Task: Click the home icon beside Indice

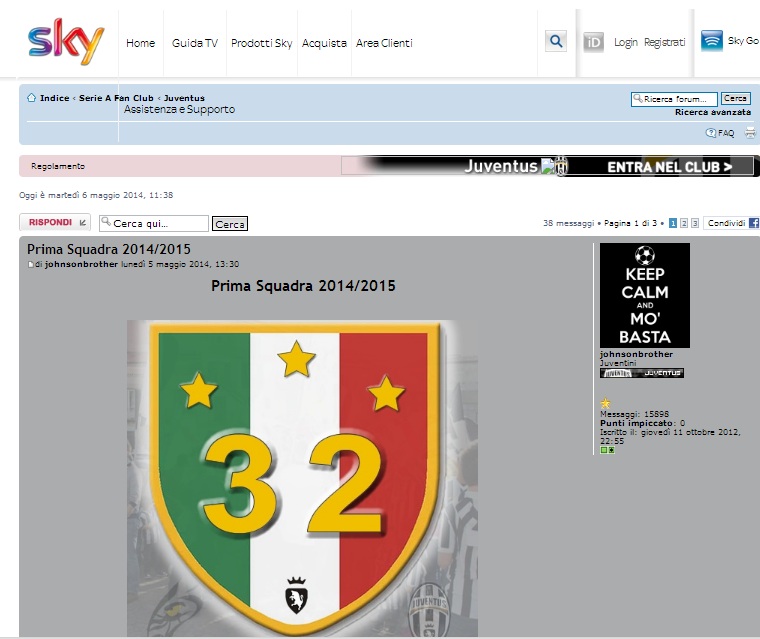Action: 32,97
